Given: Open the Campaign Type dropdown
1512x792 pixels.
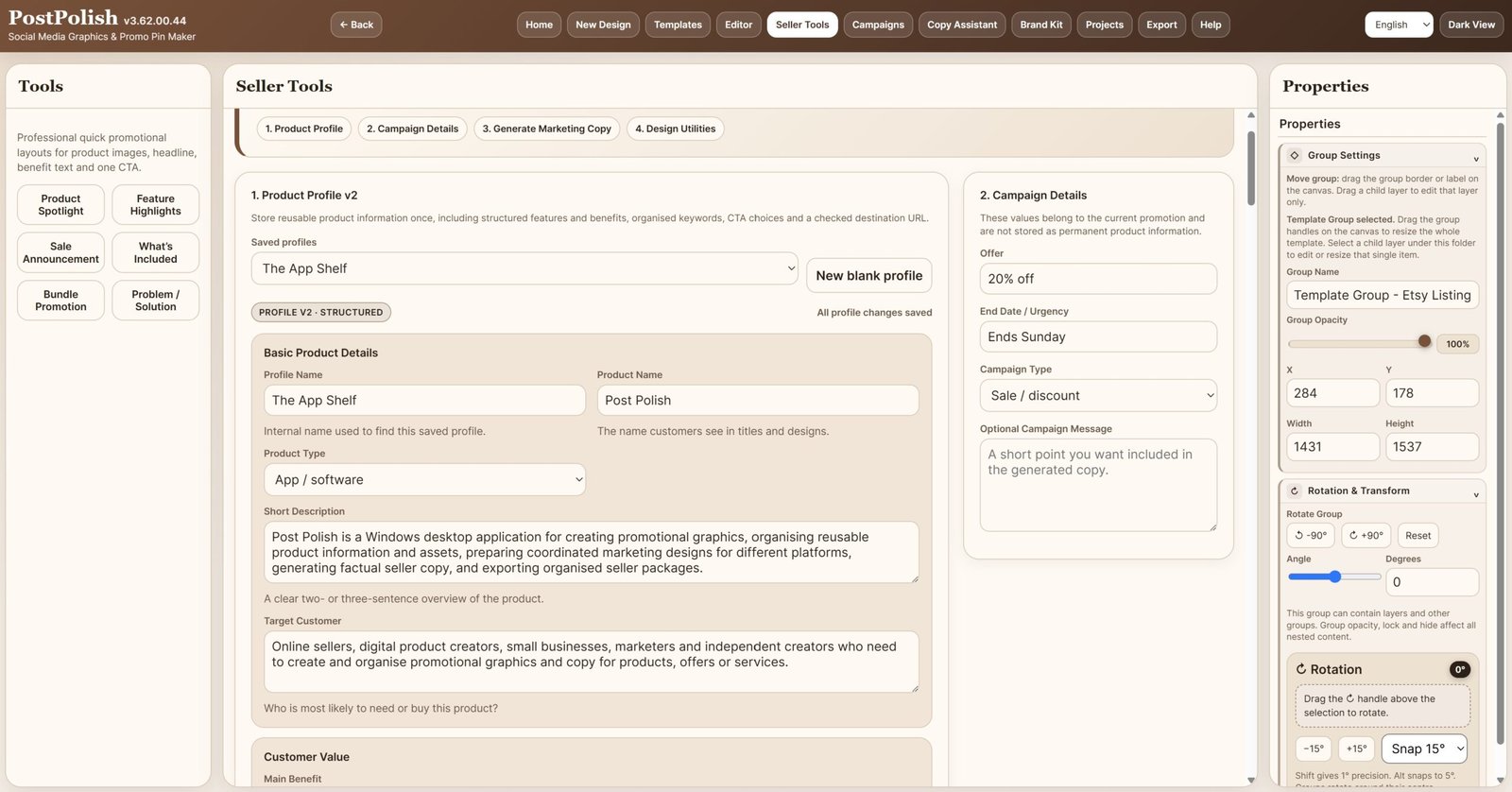Looking at the screenshot, I should click(x=1098, y=395).
